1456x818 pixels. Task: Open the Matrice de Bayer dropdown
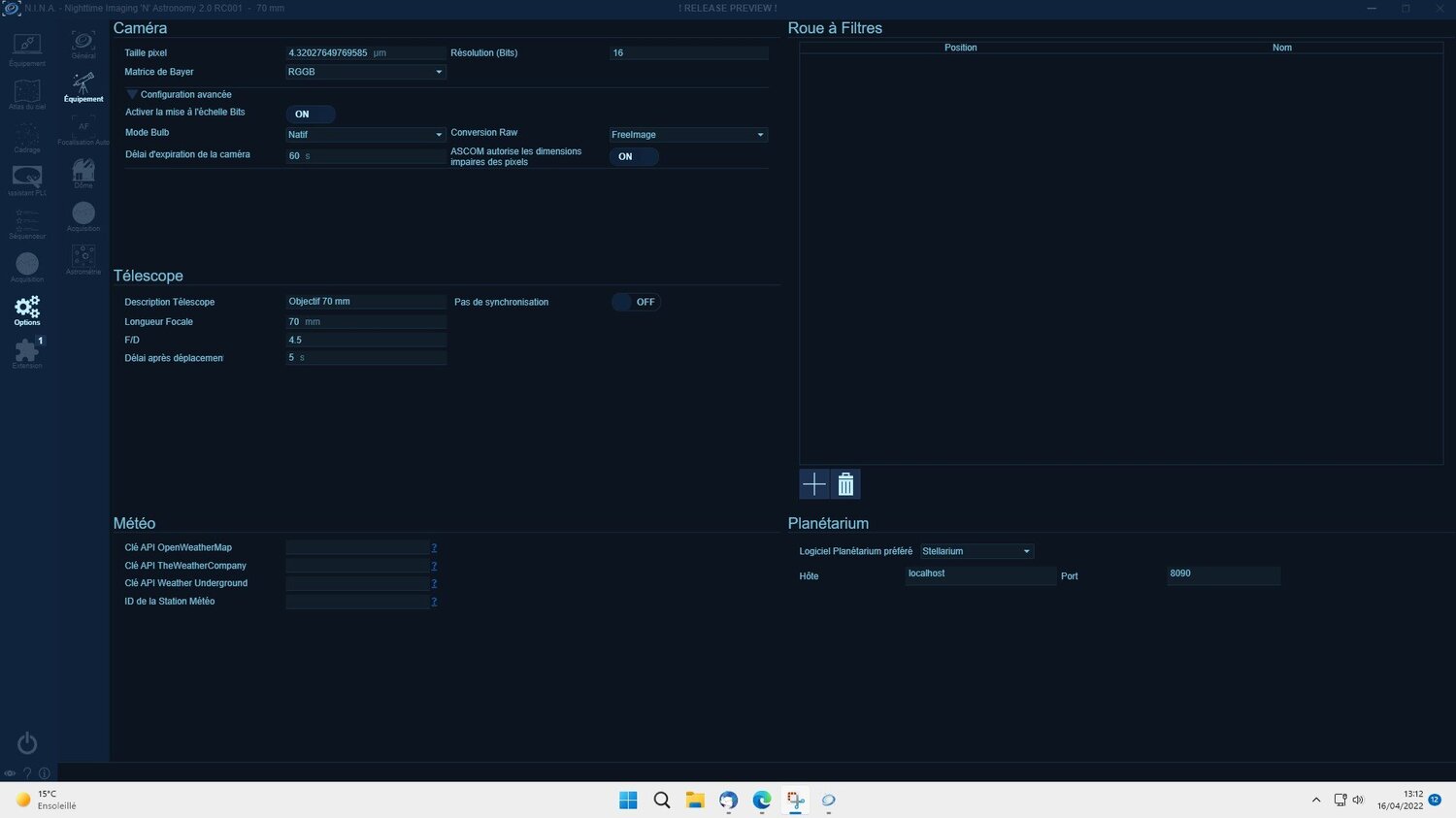click(x=366, y=72)
